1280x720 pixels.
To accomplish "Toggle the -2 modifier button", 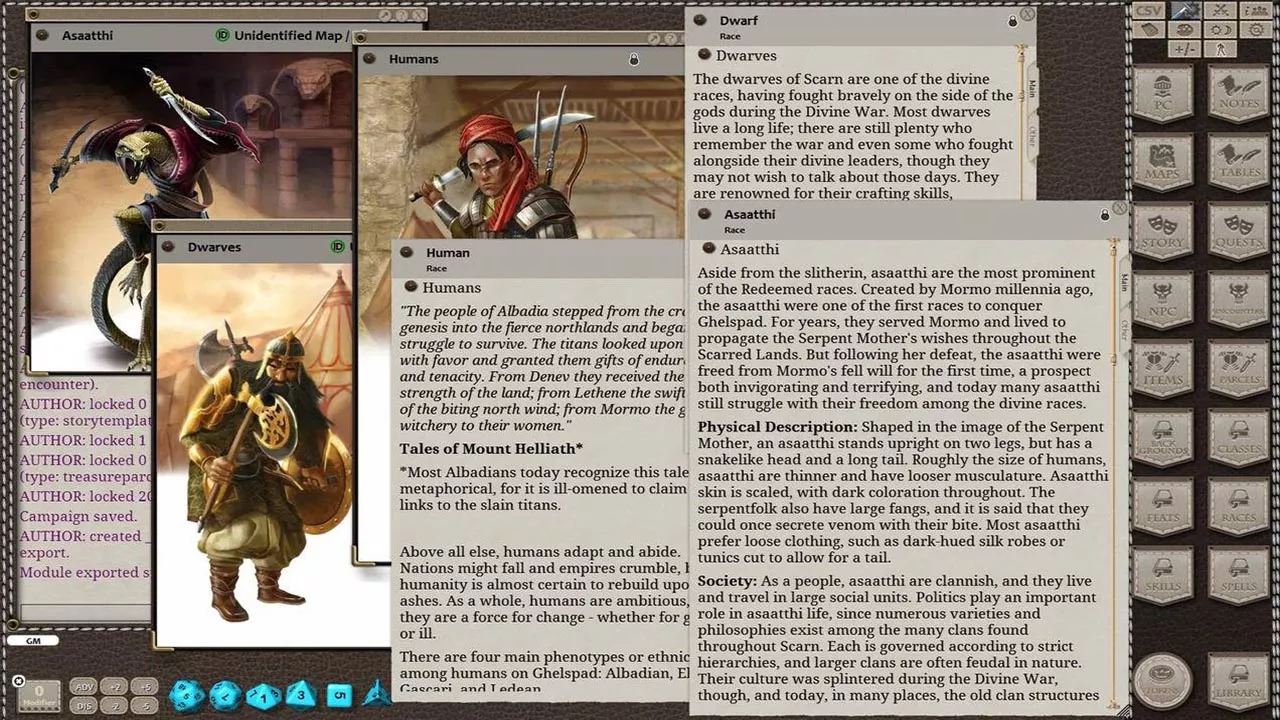I will [116, 706].
